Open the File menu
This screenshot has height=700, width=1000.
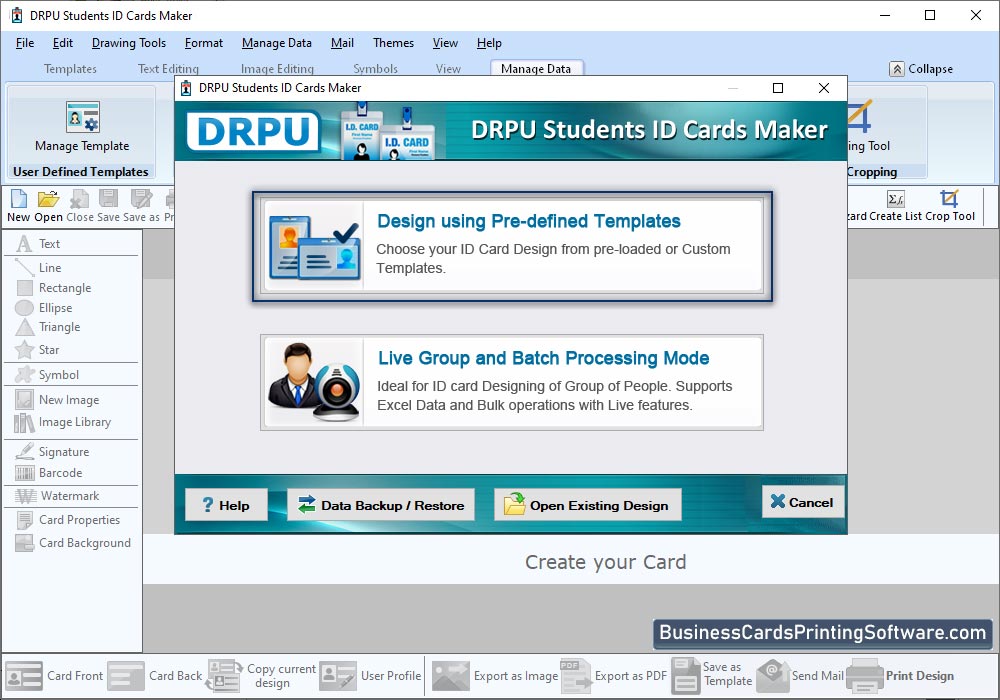tap(25, 43)
